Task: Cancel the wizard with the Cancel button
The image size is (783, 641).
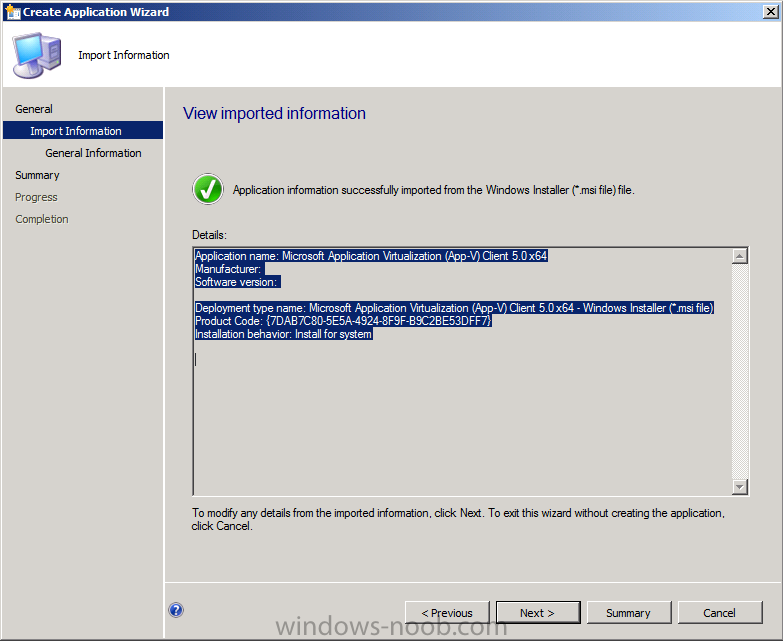Action: (x=720, y=613)
